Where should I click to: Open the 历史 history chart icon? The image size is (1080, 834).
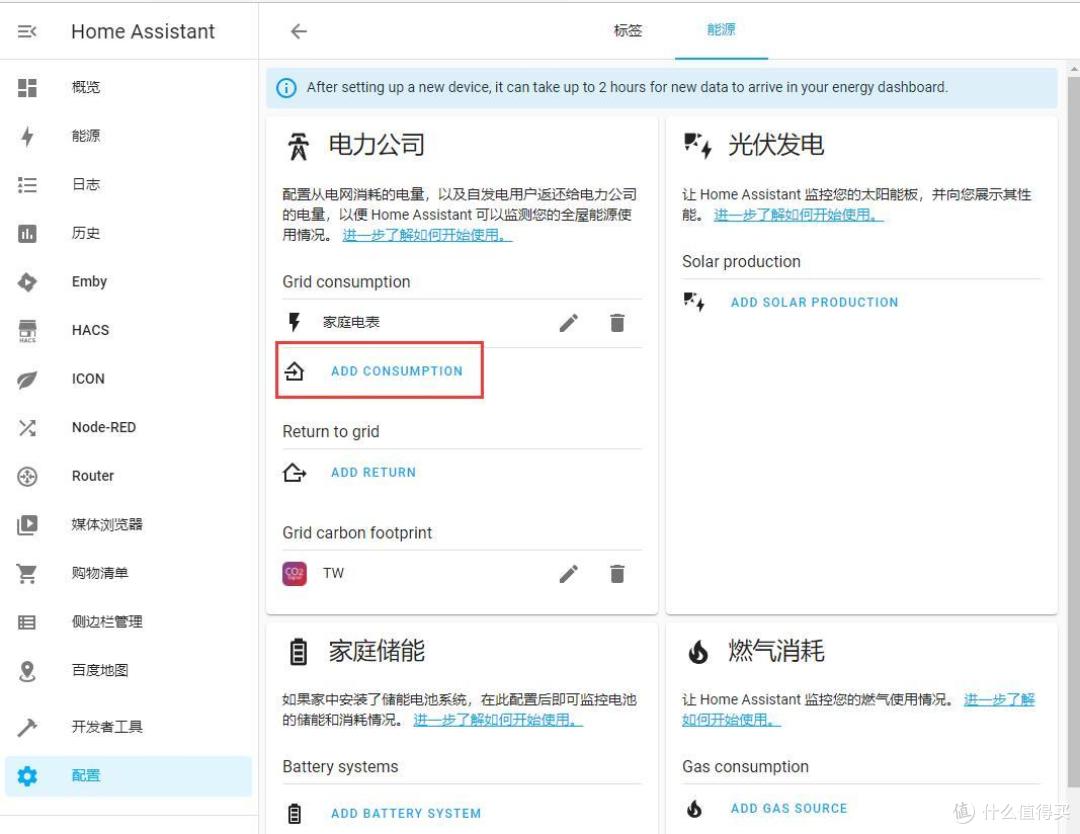tap(27, 233)
